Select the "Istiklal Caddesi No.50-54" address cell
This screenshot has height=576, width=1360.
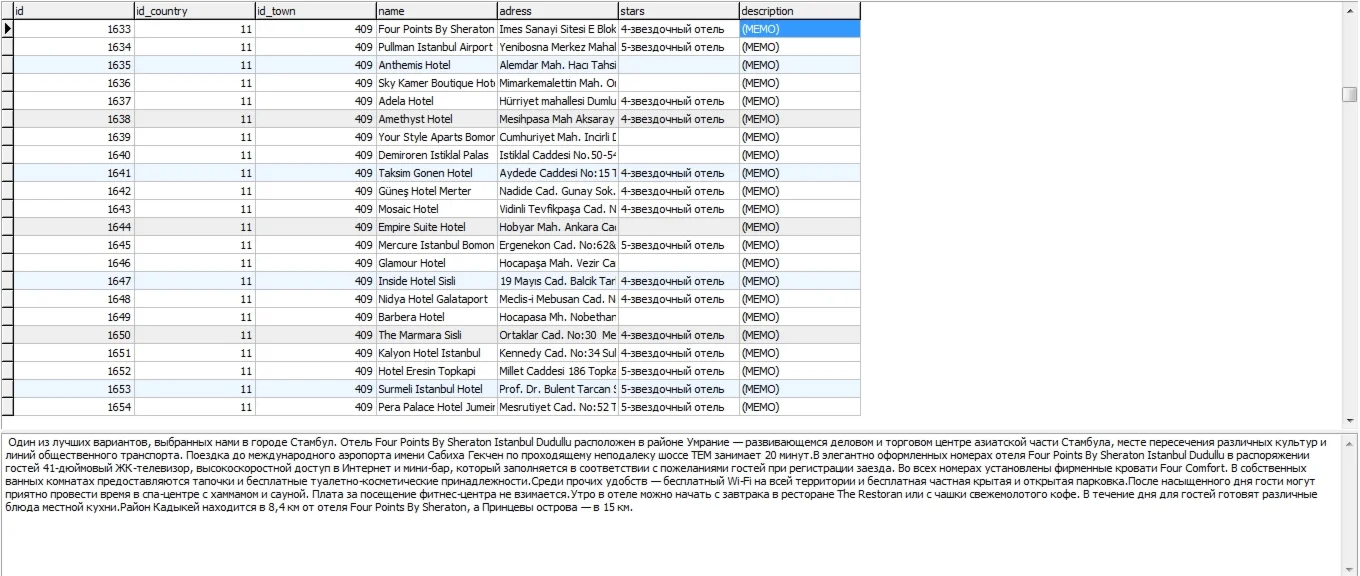point(557,155)
